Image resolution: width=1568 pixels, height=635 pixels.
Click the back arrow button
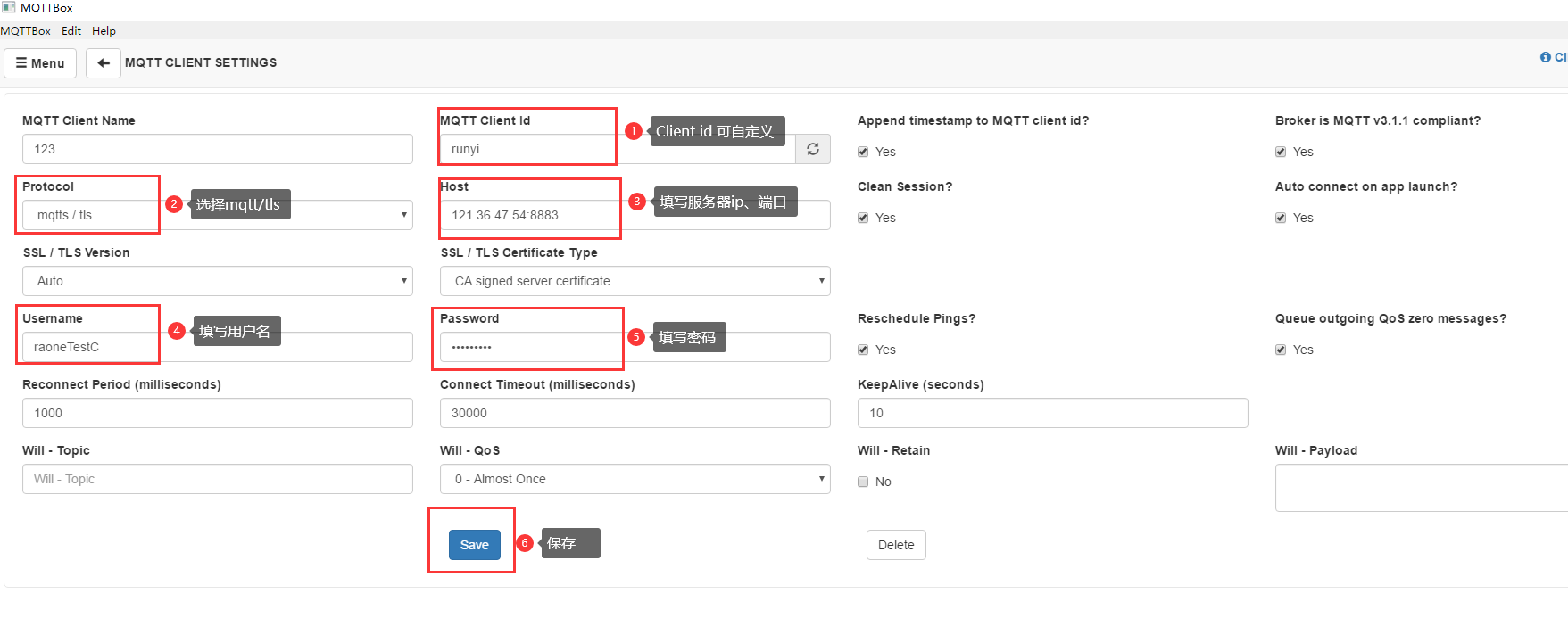coord(104,63)
